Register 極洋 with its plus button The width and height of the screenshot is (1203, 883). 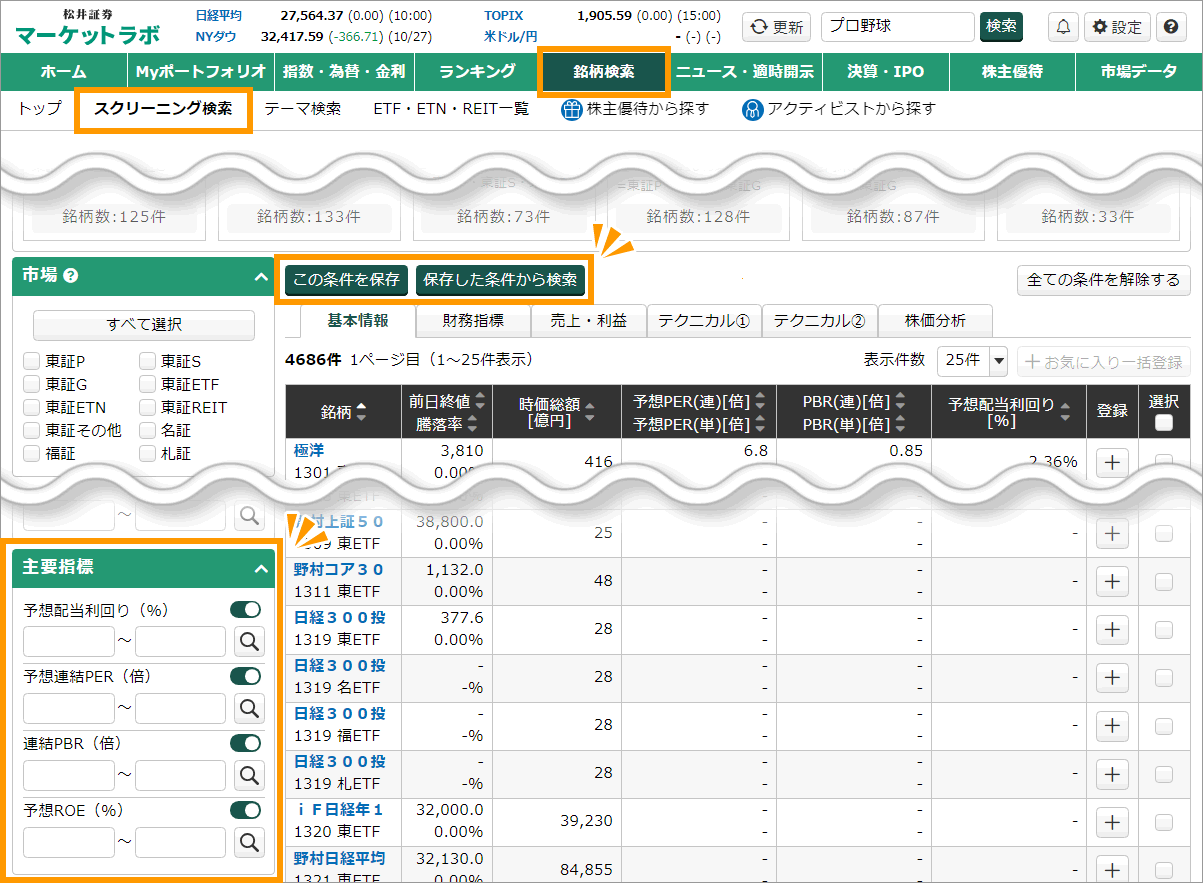(x=1112, y=462)
